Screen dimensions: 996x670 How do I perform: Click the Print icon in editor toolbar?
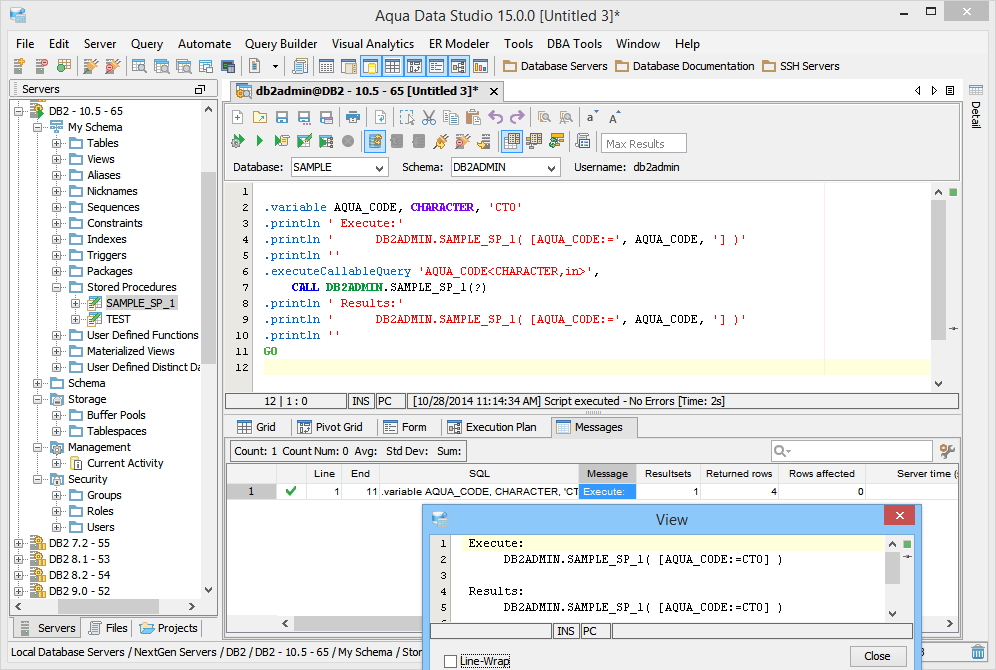click(353, 117)
